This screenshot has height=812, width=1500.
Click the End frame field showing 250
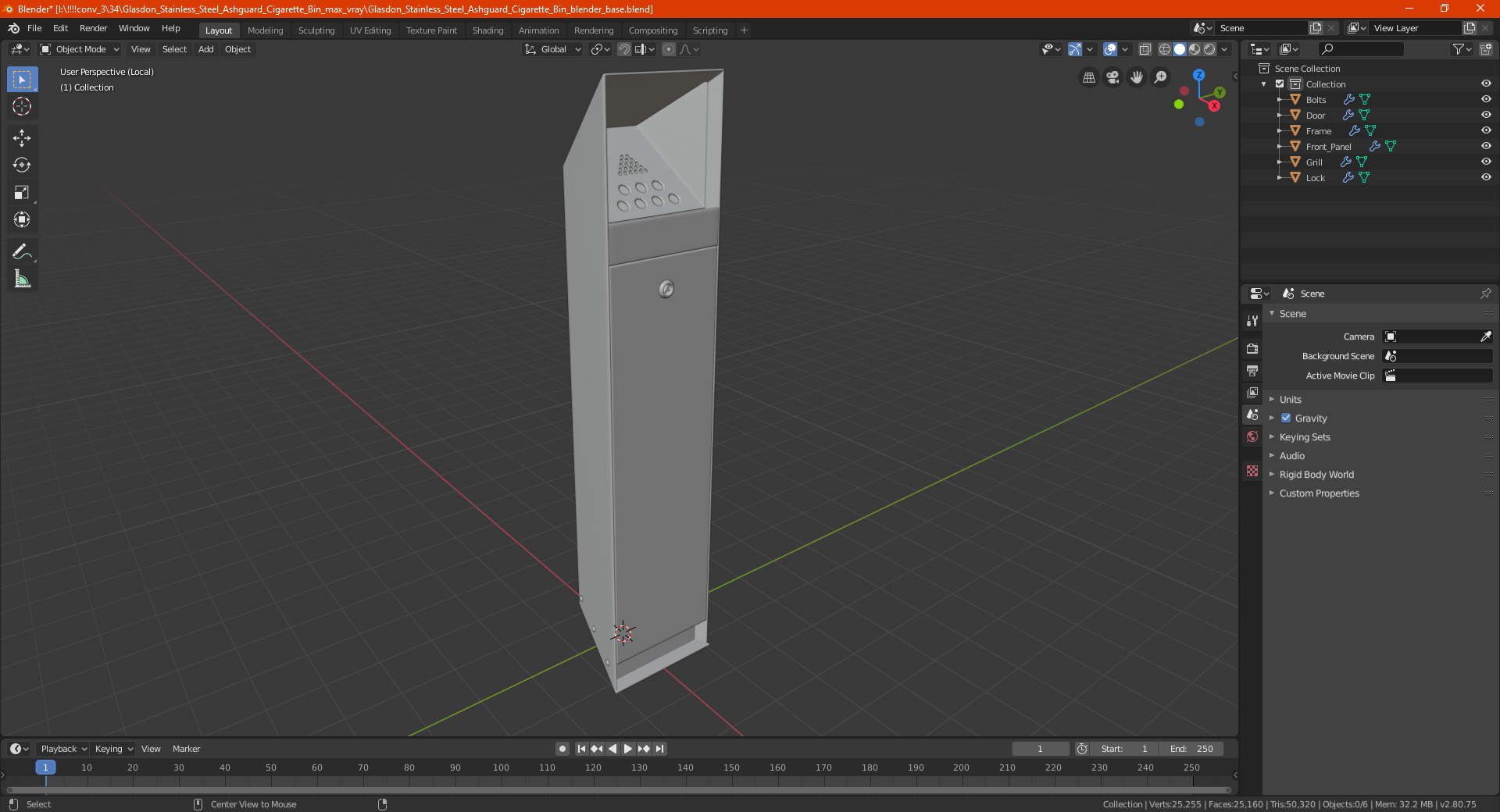(x=1191, y=749)
